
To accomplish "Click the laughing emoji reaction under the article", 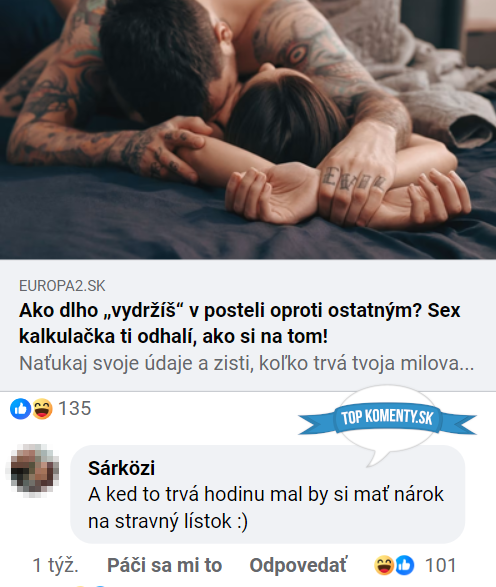I will coord(42,408).
